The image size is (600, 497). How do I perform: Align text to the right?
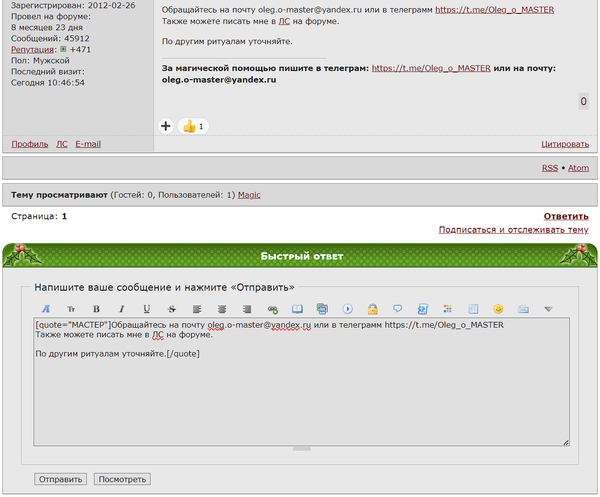click(247, 309)
